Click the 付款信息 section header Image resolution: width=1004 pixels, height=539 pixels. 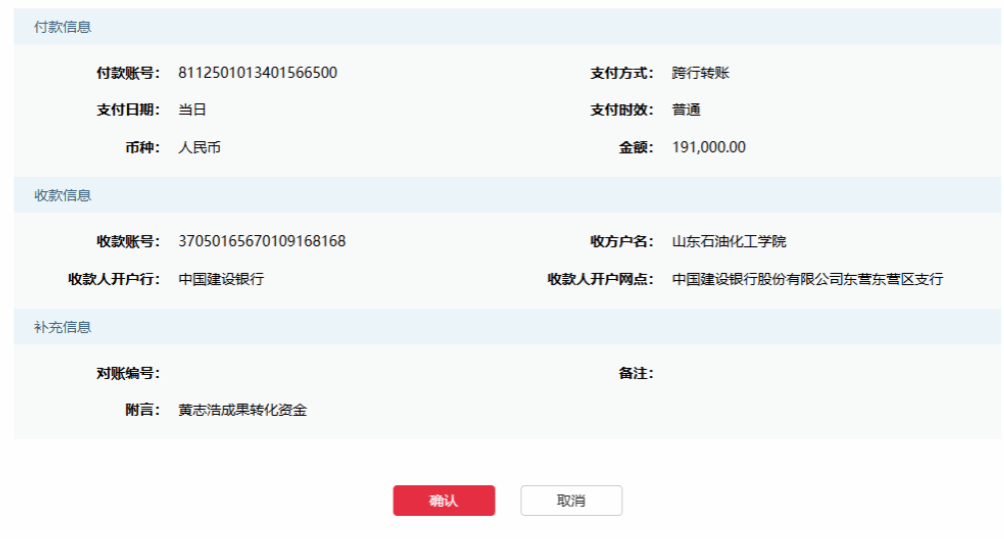(63, 27)
